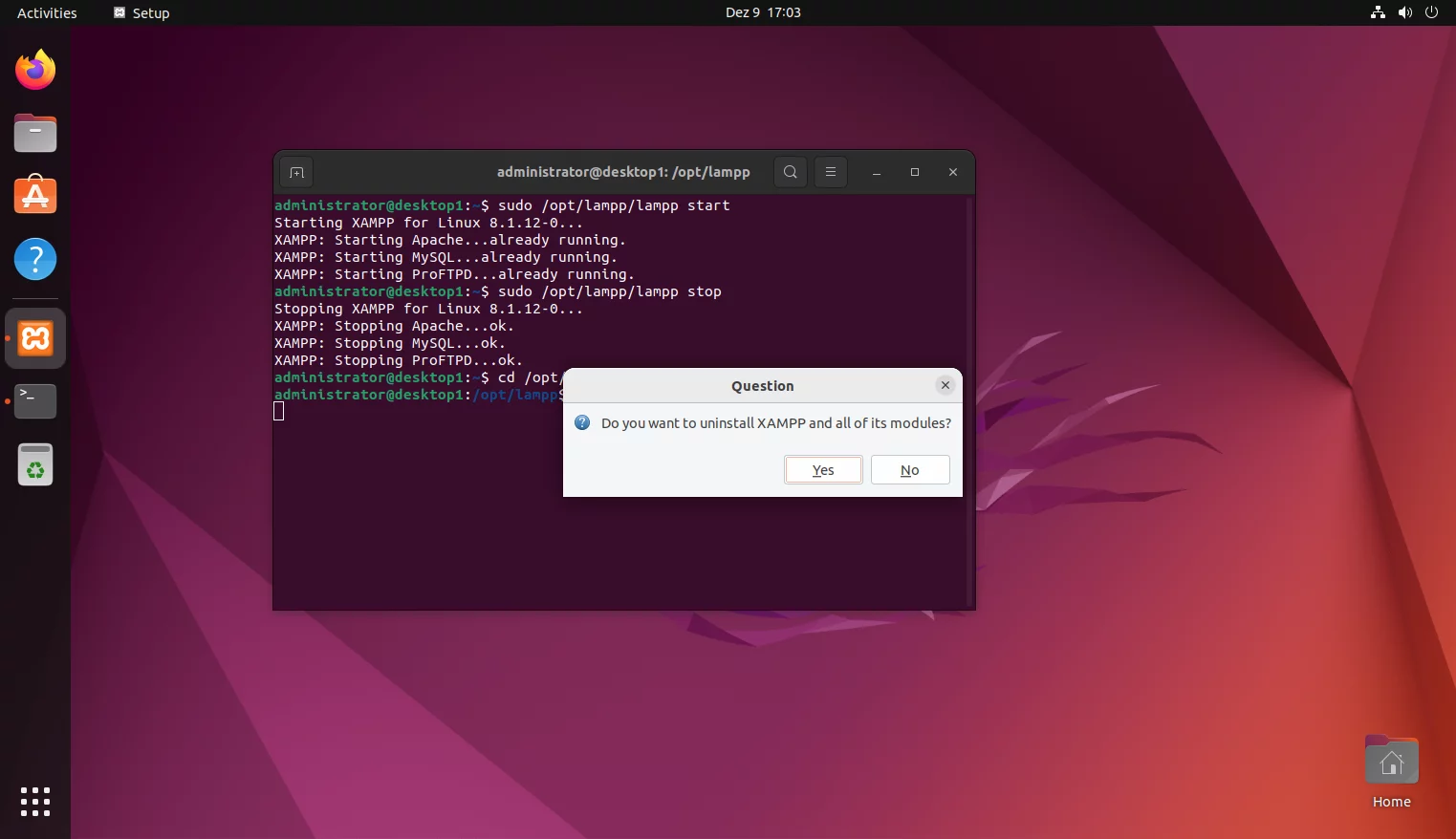Show Applications grid
The image size is (1456, 839).
[x=35, y=802]
